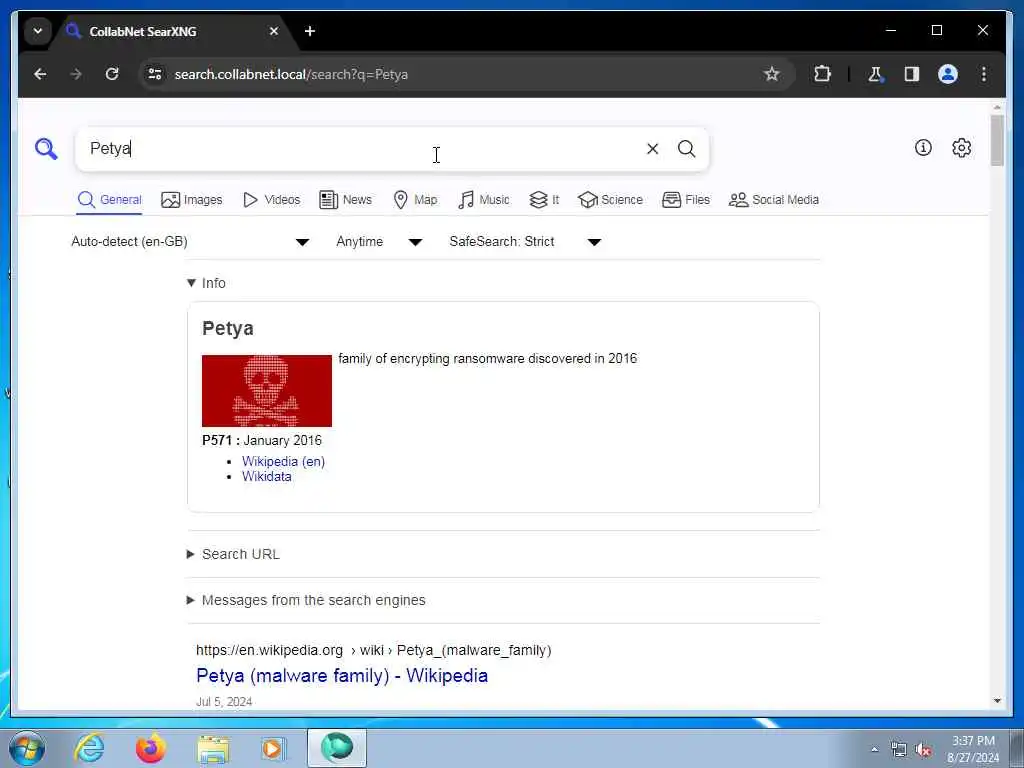Click the SearXNG logo magnifier icon
The width and height of the screenshot is (1024, 768).
pyautogui.click(x=46, y=149)
